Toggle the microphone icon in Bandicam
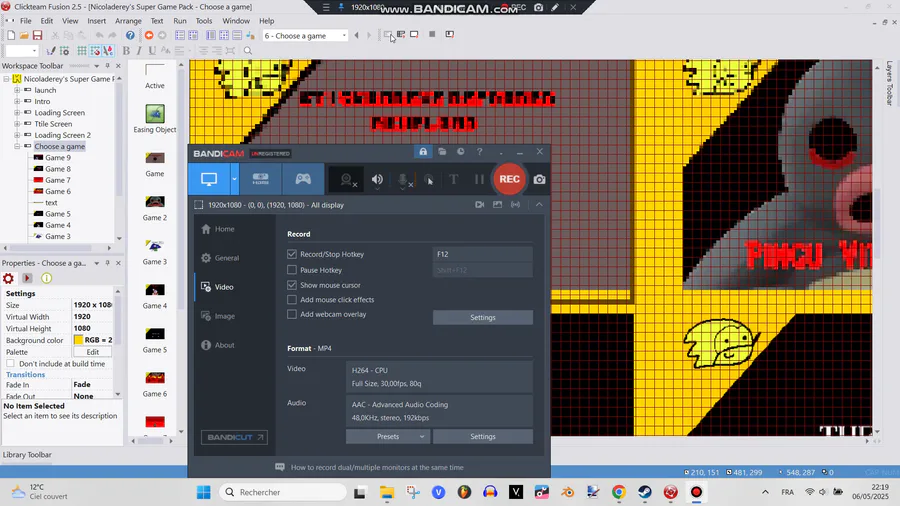The height and width of the screenshot is (506, 900). tap(404, 180)
